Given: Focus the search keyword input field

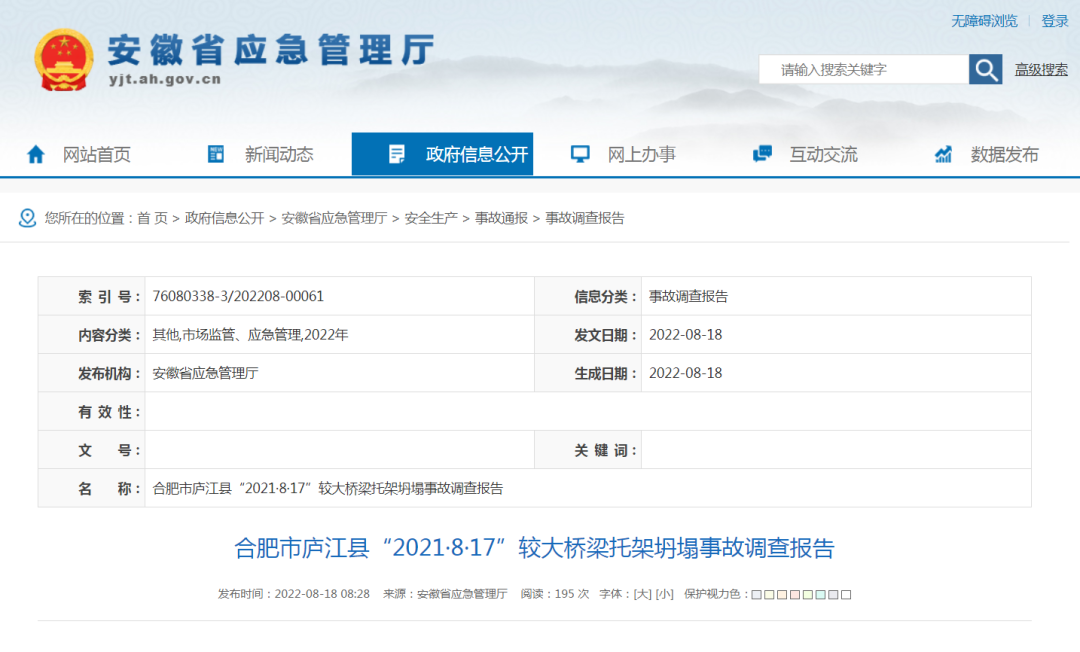Looking at the screenshot, I should point(864,70).
